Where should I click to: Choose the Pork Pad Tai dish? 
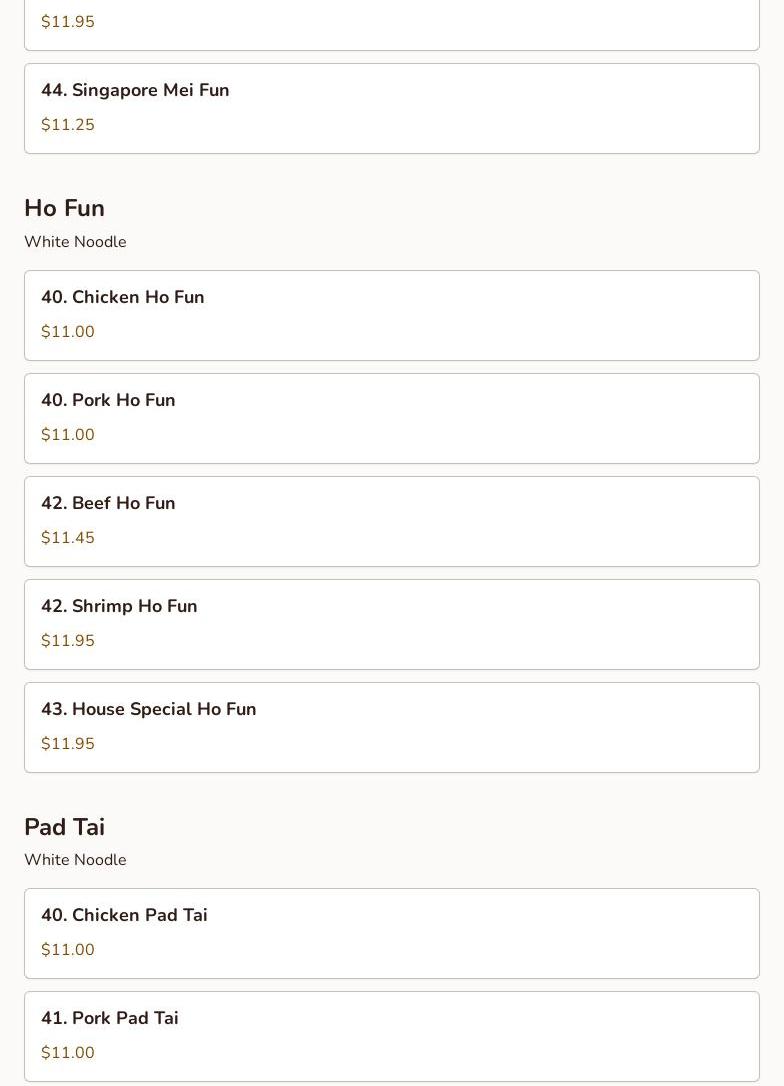tap(391, 1036)
